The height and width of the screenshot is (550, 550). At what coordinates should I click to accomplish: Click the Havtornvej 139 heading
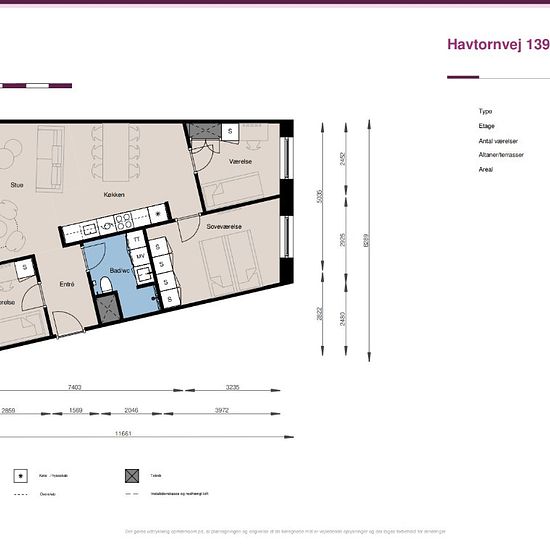[498, 44]
